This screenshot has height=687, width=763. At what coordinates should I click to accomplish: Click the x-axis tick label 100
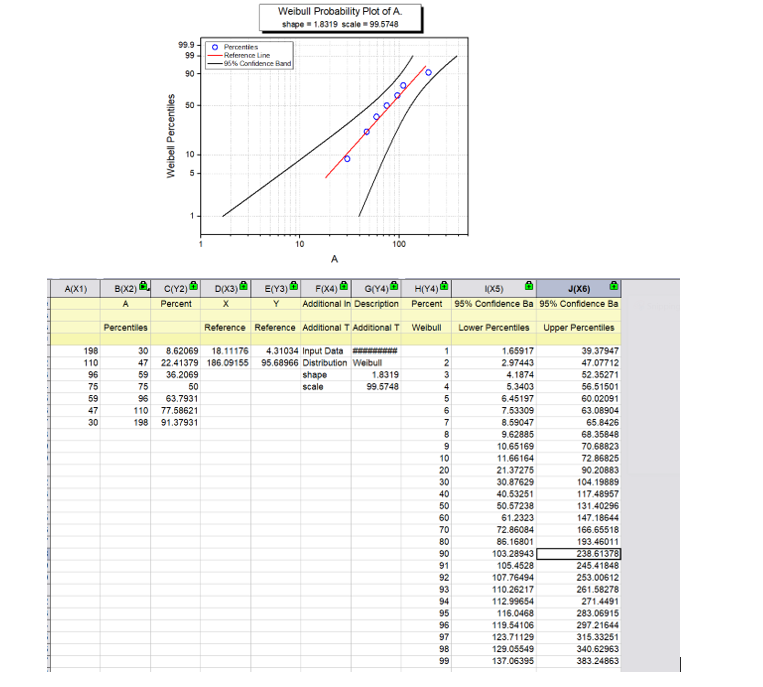(399, 244)
